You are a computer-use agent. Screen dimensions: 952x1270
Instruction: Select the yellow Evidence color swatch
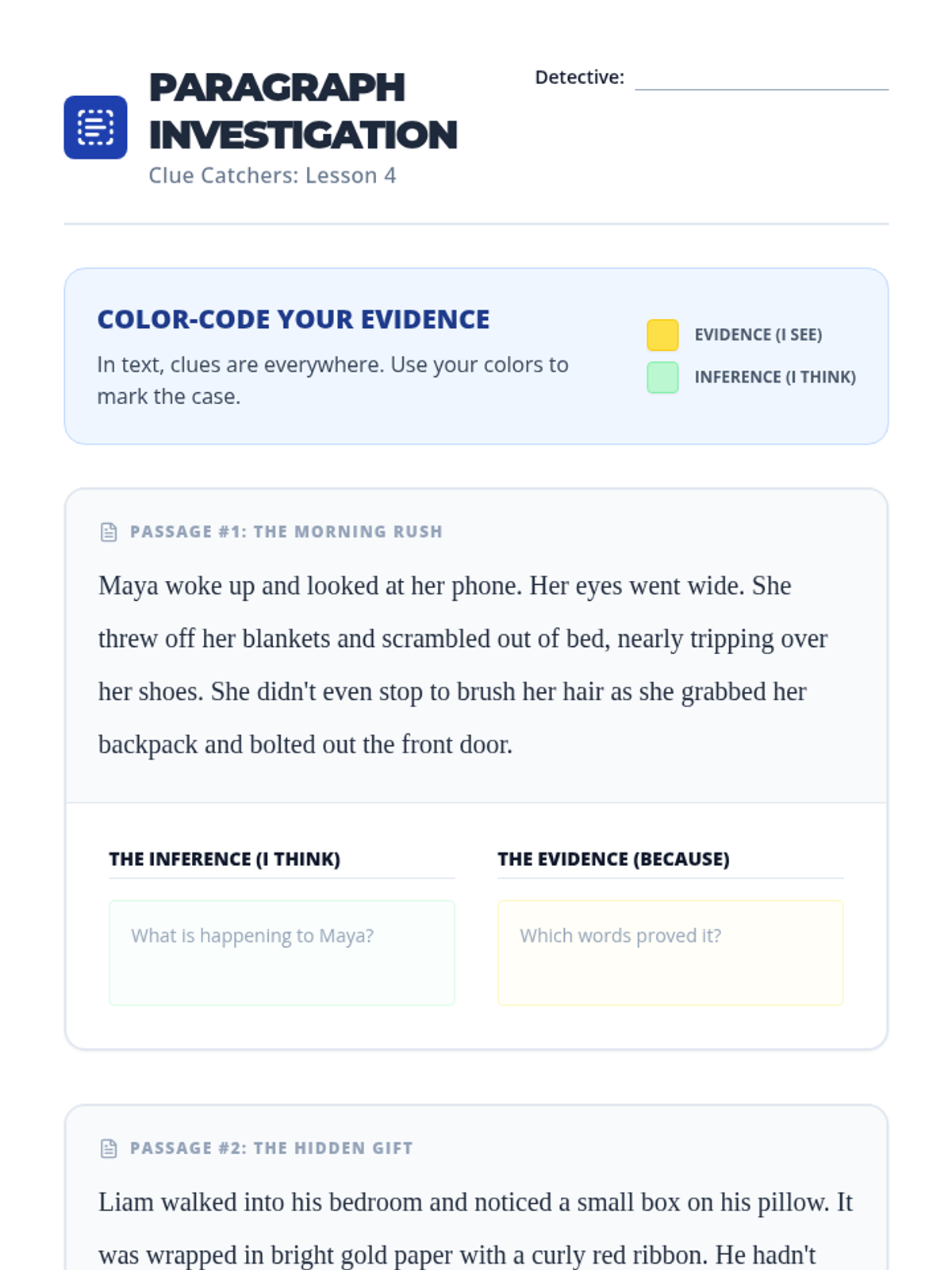662,335
